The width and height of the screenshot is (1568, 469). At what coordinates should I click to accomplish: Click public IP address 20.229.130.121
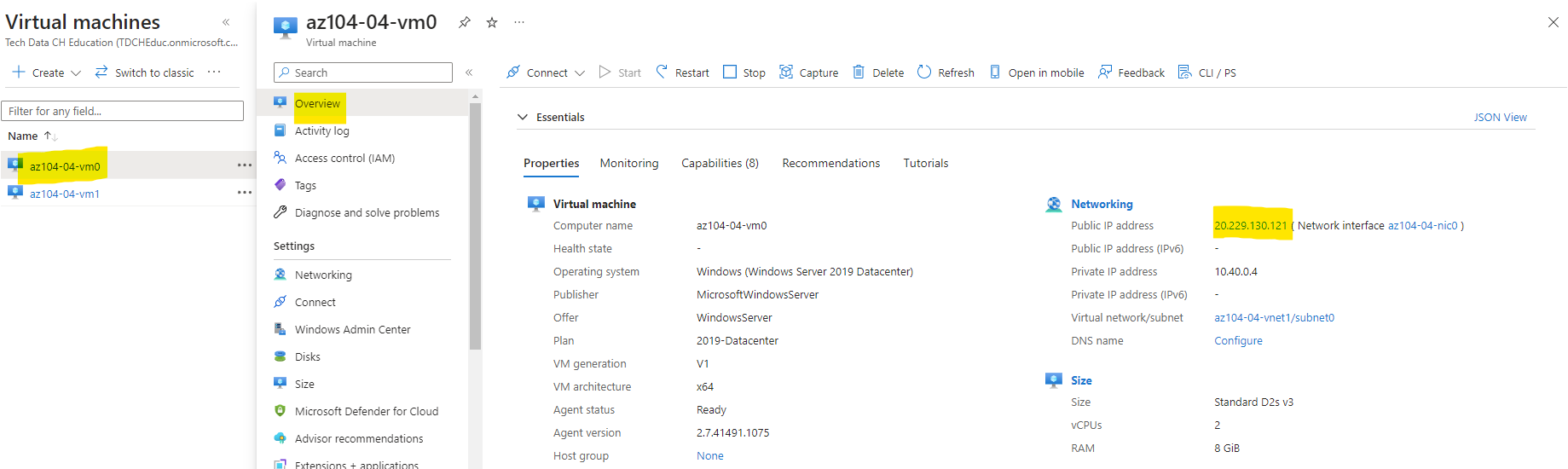coord(1250,225)
